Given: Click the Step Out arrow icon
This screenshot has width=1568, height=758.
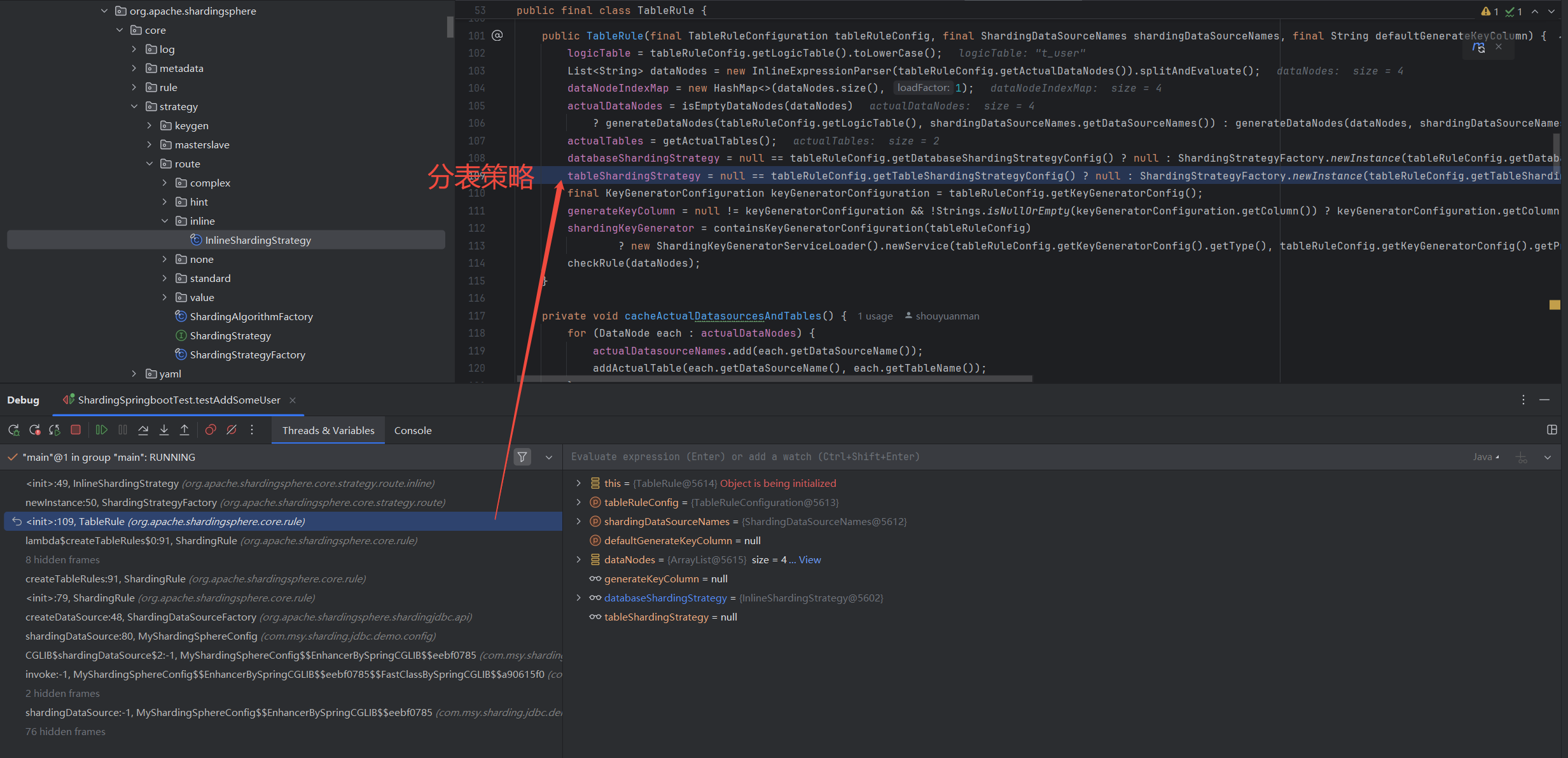Looking at the screenshot, I should coord(184,430).
